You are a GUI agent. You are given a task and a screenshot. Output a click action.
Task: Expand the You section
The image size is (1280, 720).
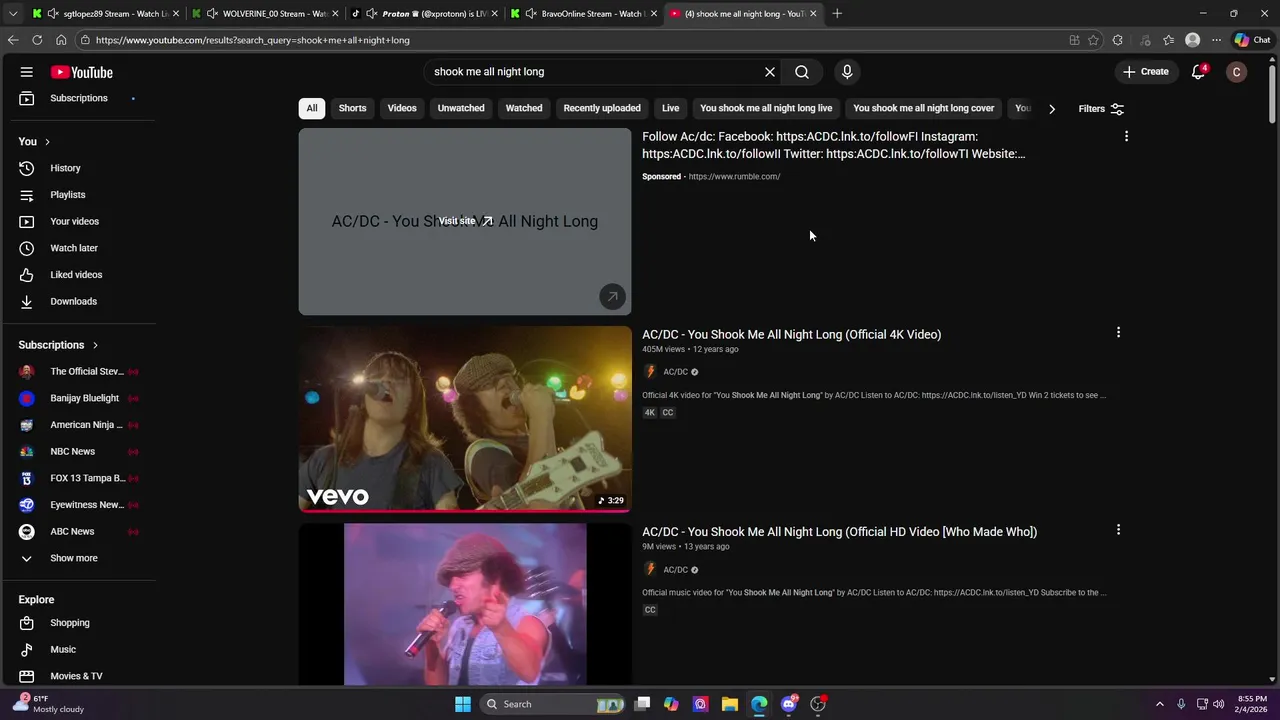pos(34,142)
